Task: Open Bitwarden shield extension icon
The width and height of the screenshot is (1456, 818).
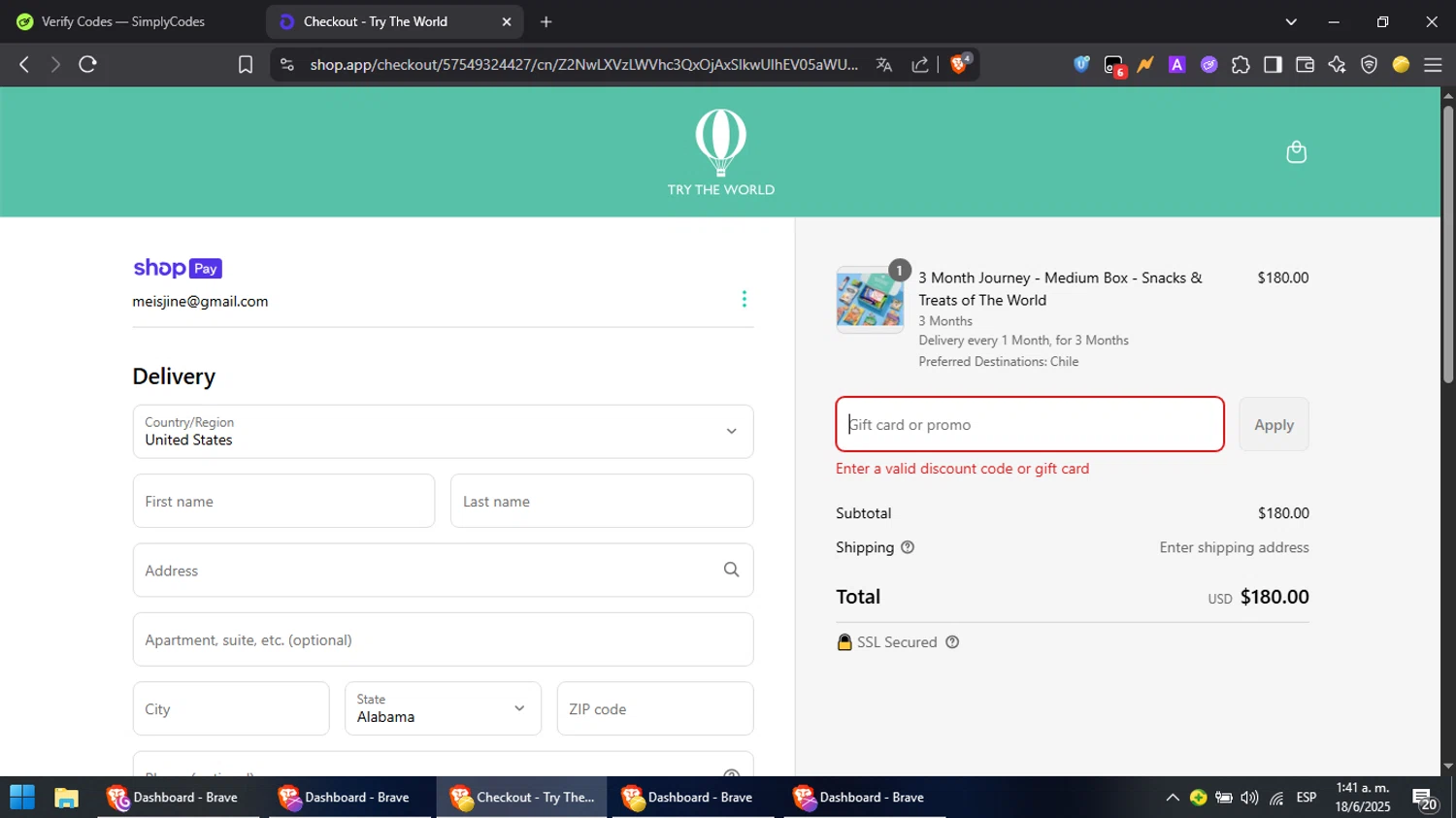Action: pyautogui.click(x=1081, y=64)
